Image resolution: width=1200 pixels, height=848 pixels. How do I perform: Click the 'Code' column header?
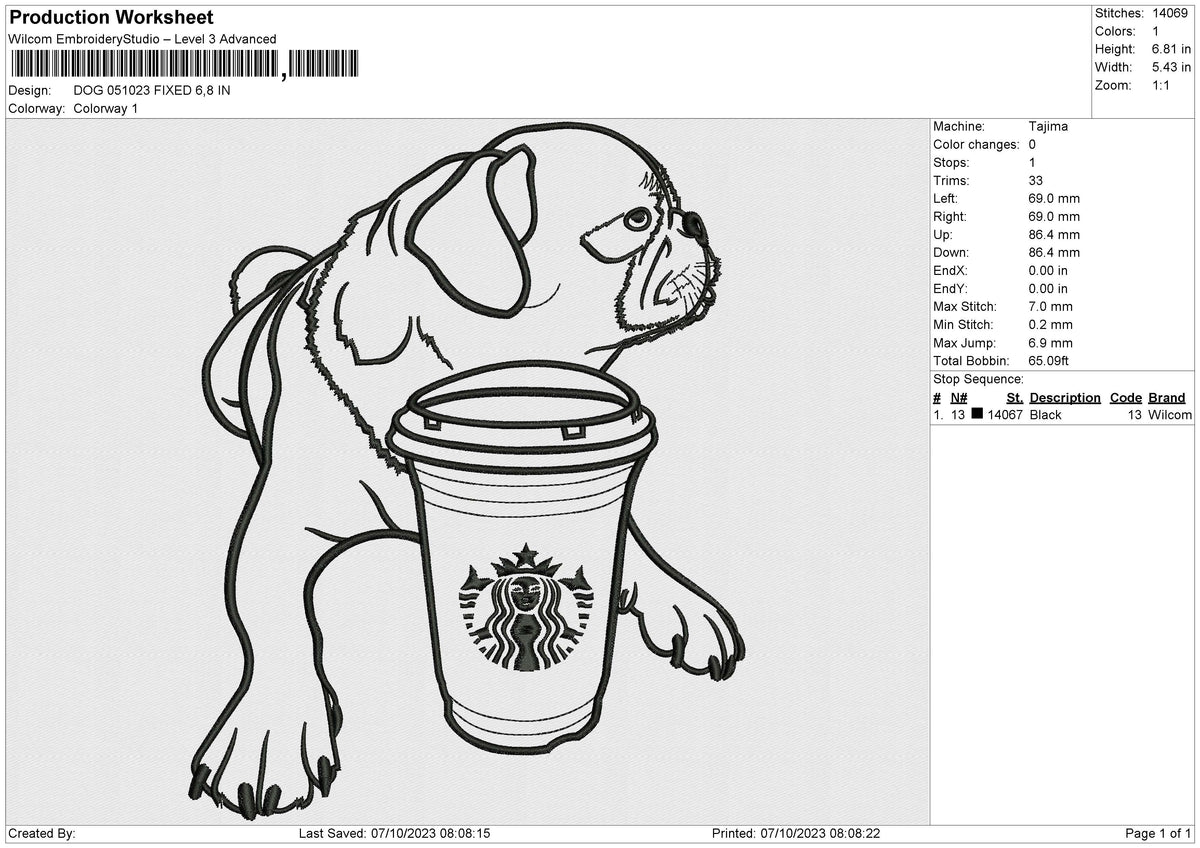[x=1126, y=397]
